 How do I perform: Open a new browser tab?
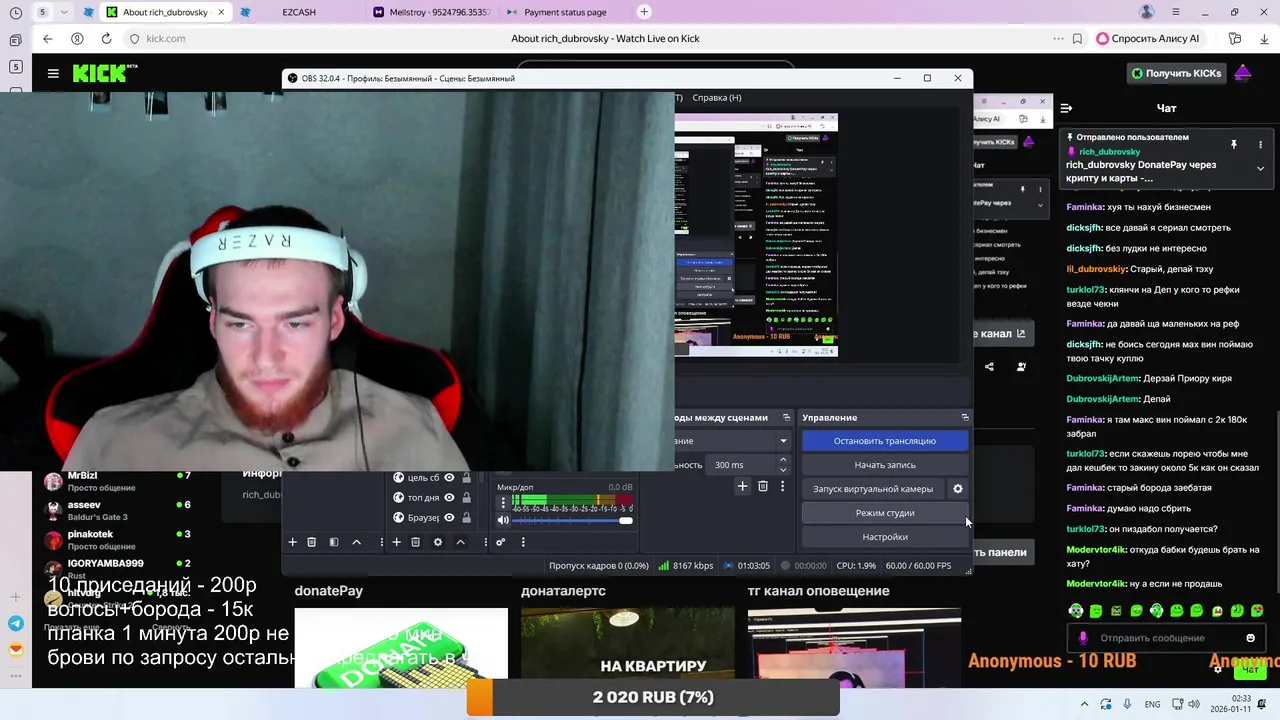(644, 12)
